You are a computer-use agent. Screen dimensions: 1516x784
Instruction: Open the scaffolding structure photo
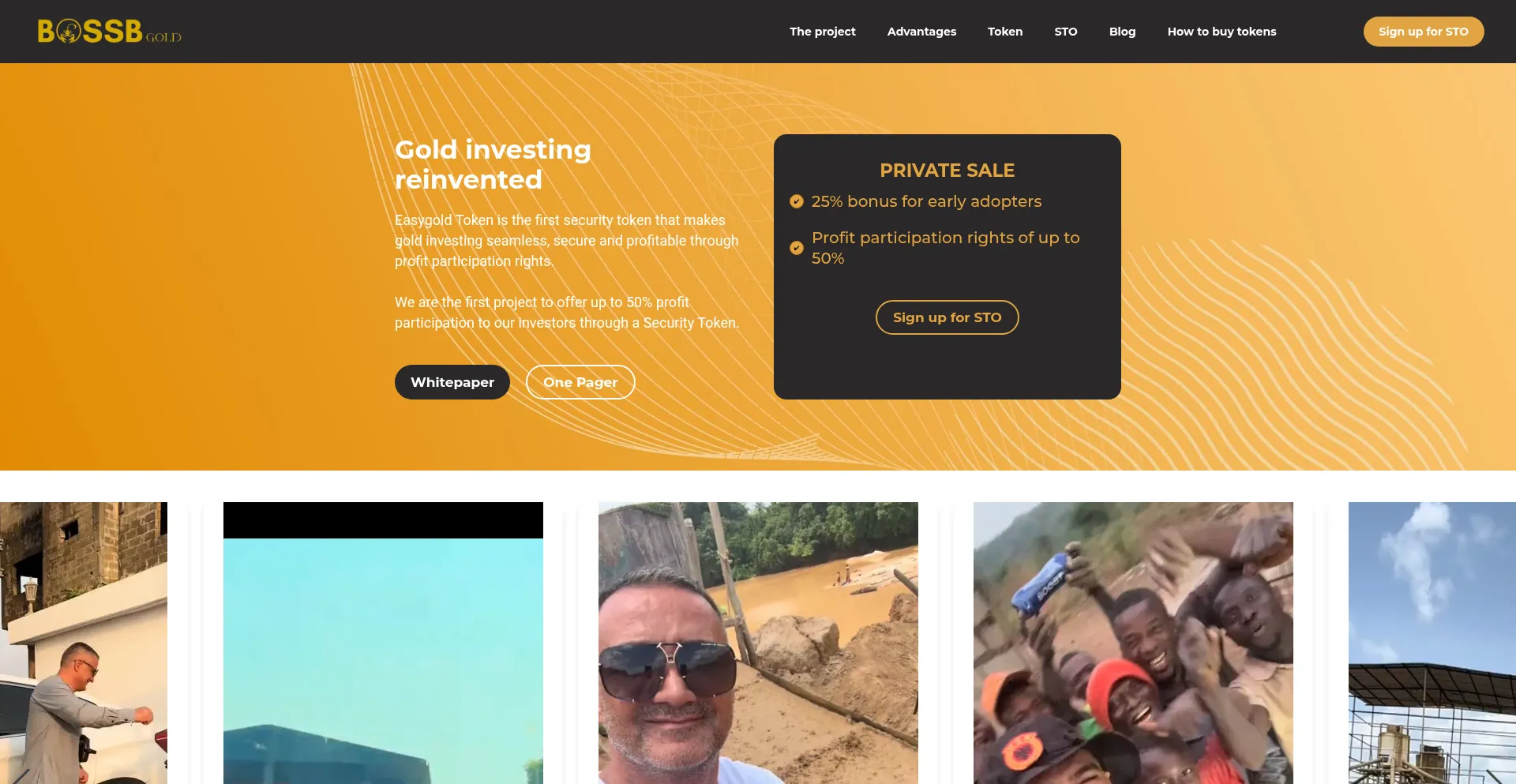coord(1432,643)
